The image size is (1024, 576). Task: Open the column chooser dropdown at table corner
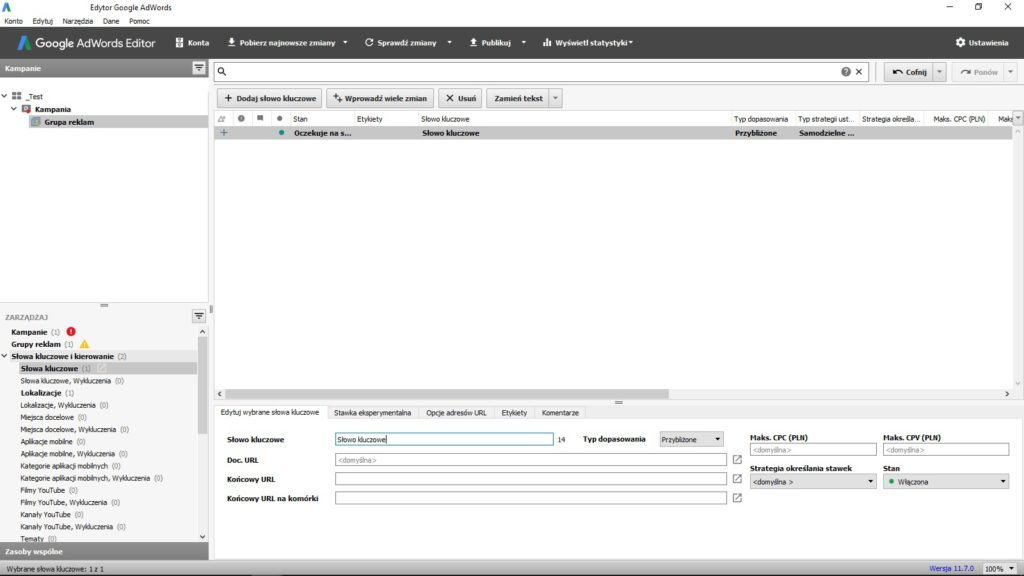[1017, 118]
